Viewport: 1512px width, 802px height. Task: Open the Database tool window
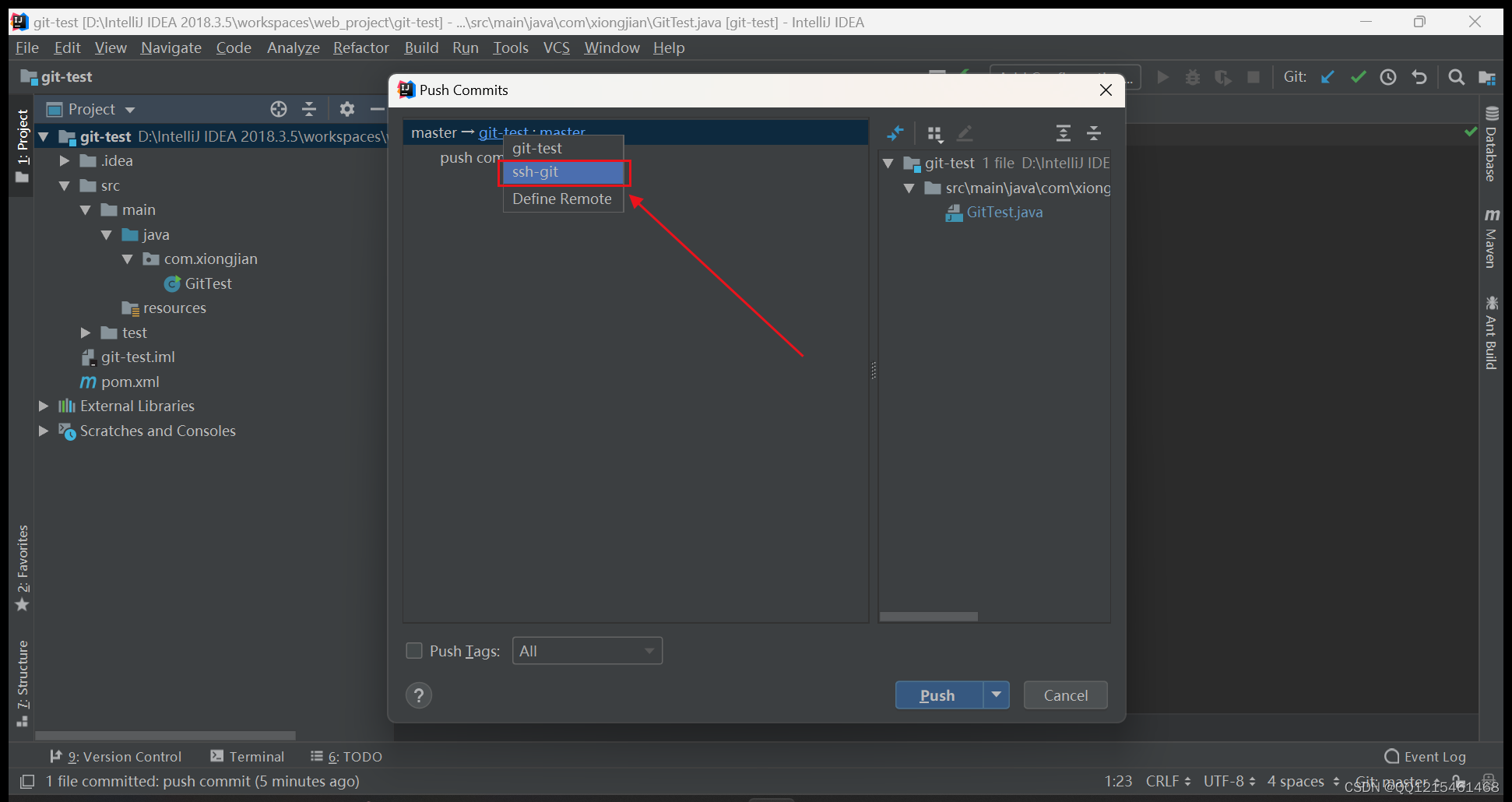(1491, 145)
